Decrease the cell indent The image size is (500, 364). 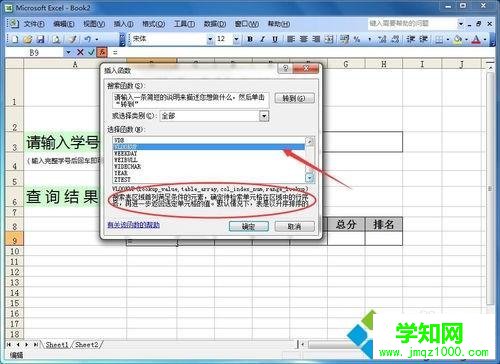pyautogui.click(x=410, y=39)
